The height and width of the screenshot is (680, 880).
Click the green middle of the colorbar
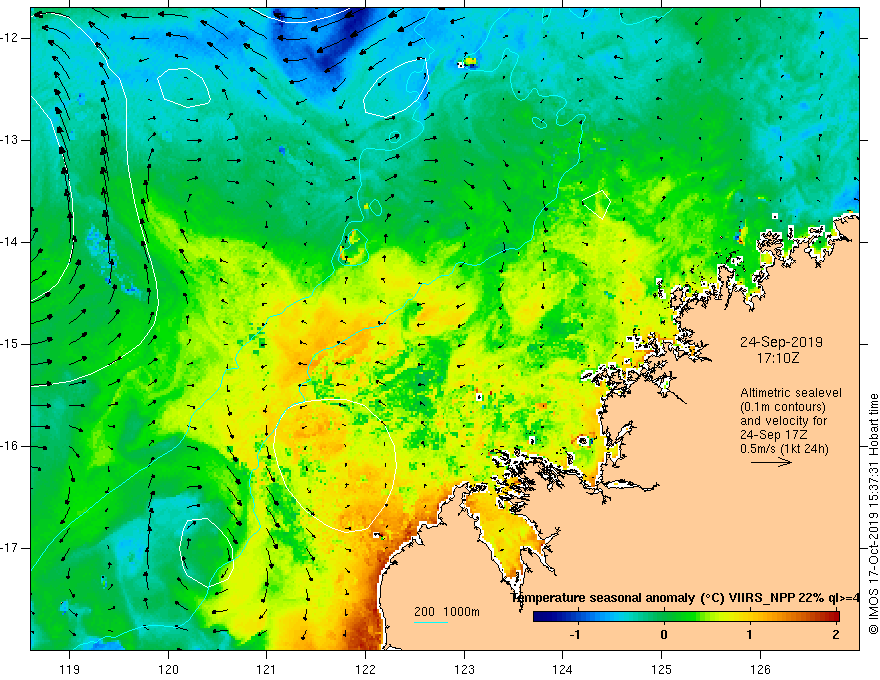click(664, 617)
